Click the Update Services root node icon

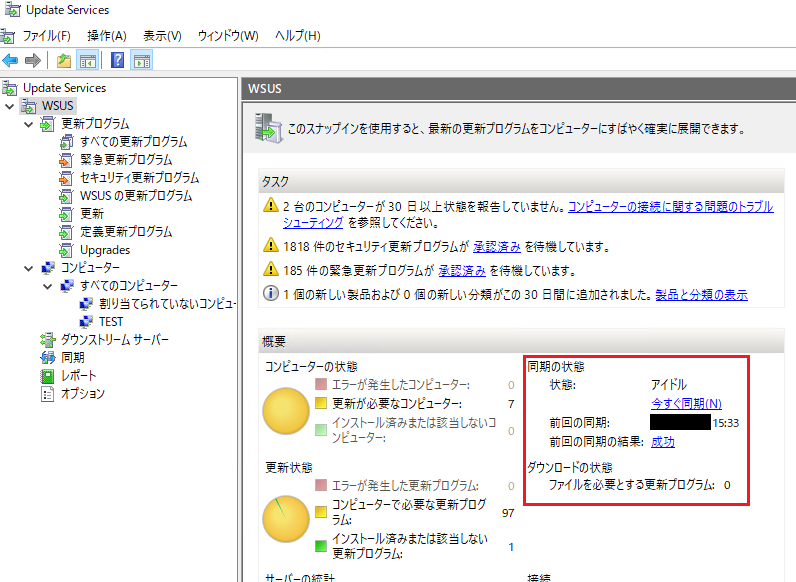coord(9,88)
